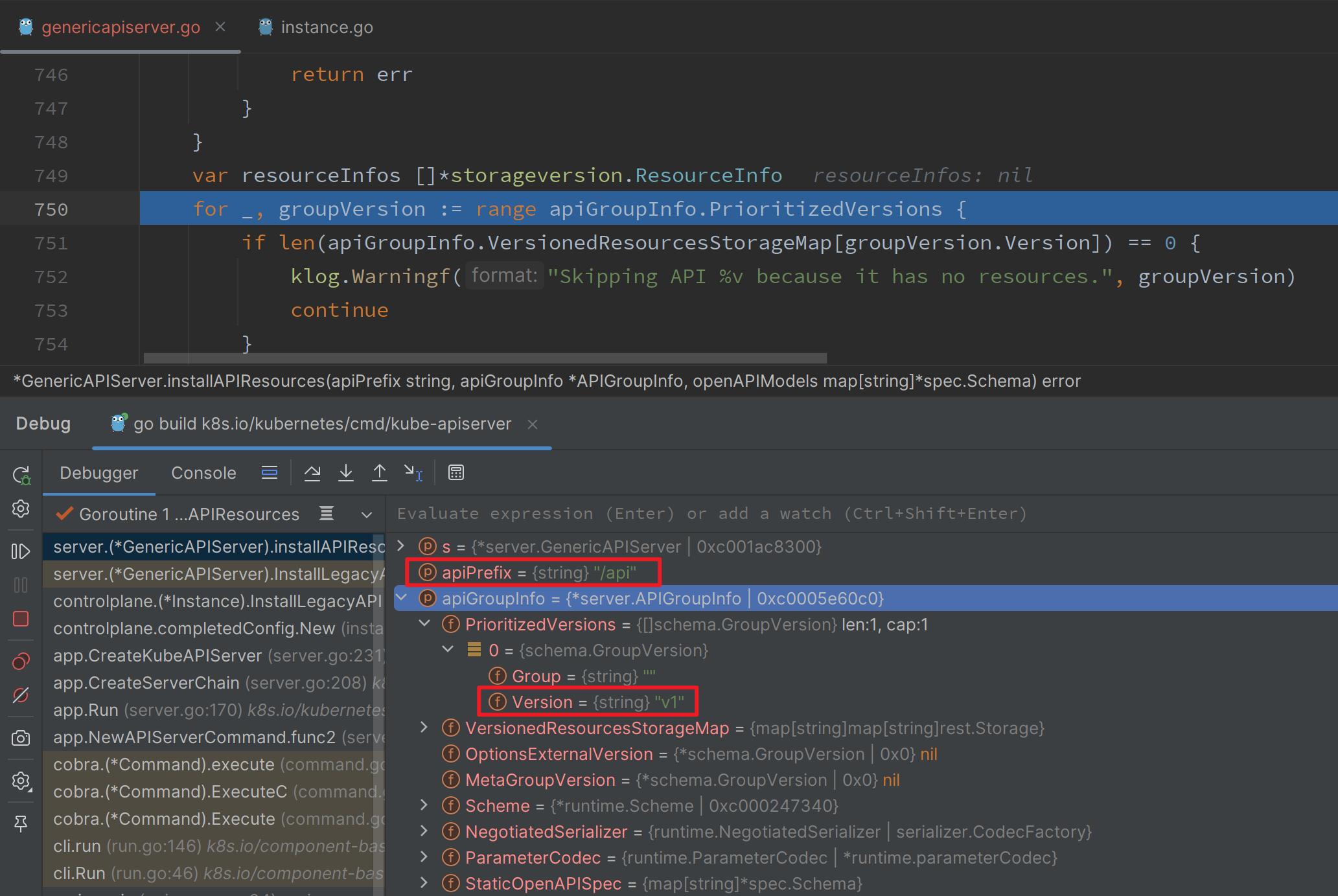Expand the s GenericAPIServer variable
The width and height of the screenshot is (1338, 896).
[x=401, y=546]
